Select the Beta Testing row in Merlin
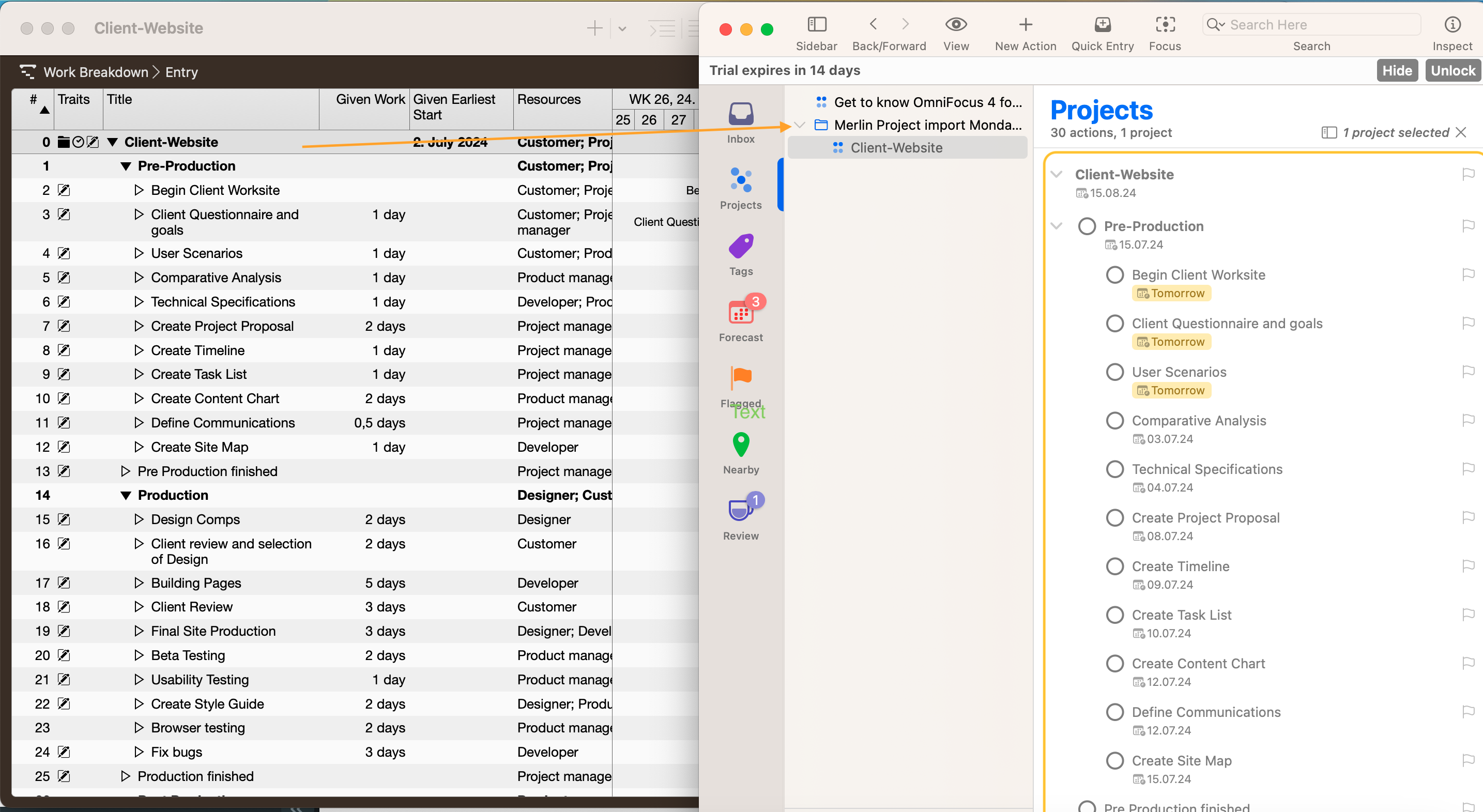The height and width of the screenshot is (812, 1483). [311, 655]
